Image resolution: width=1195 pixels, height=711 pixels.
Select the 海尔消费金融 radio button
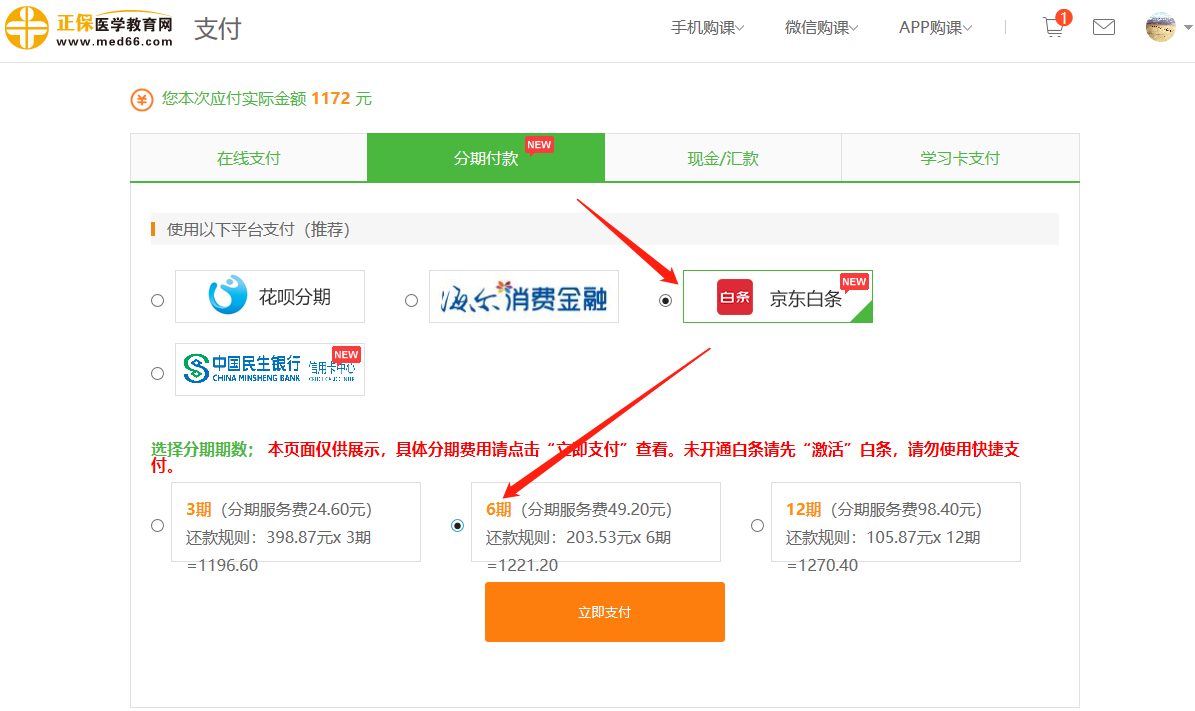pos(411,300)
